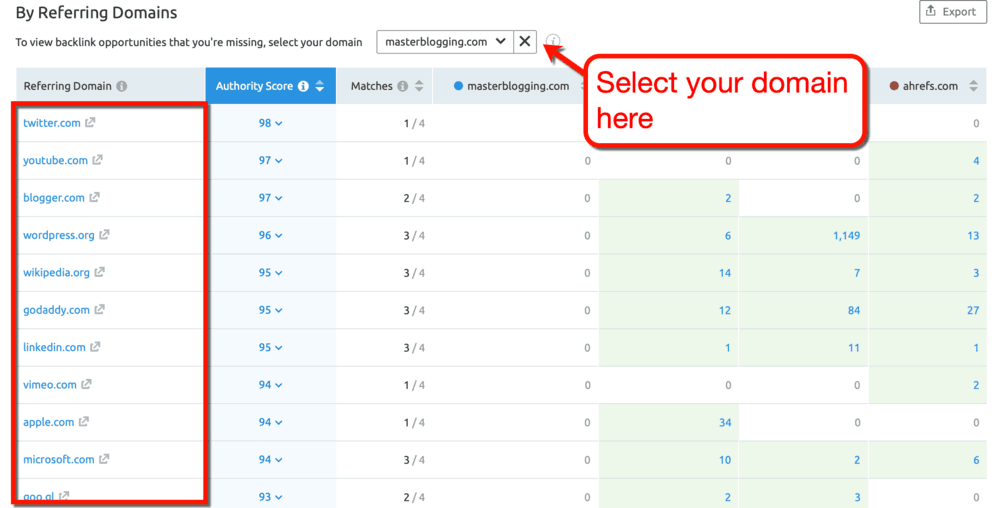Open blogger.com referring domain link
Viewport: 1000px width, 508px height.
pos(54,198)
